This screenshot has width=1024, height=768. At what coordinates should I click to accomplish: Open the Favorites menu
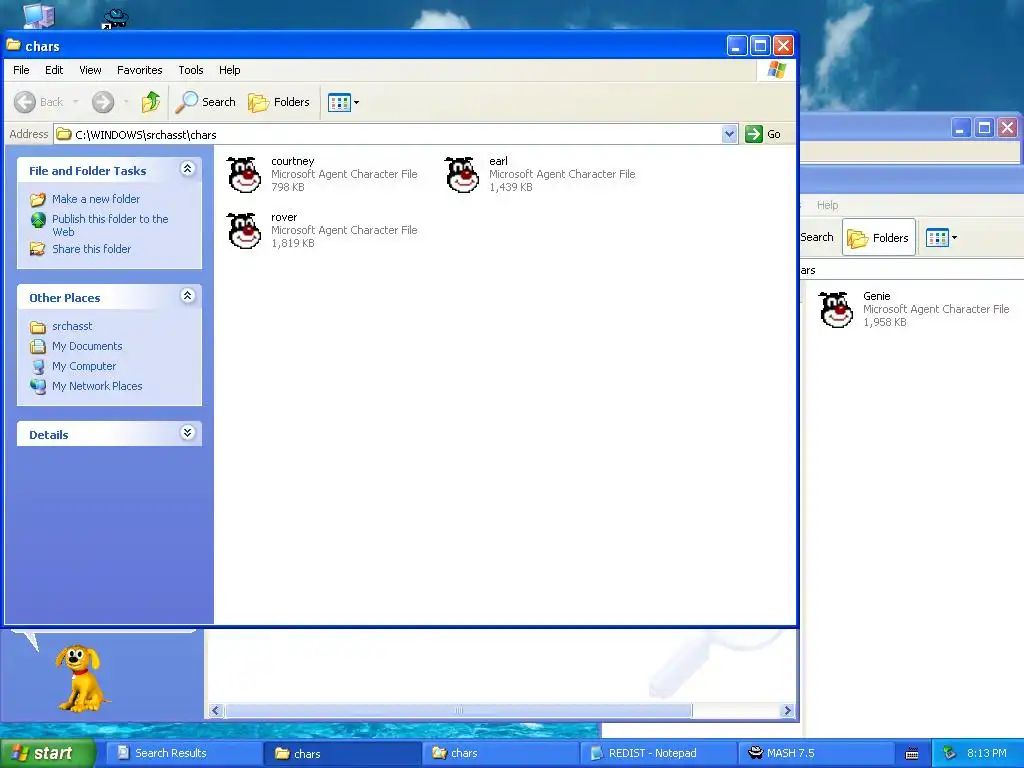[x=140, y=70]
